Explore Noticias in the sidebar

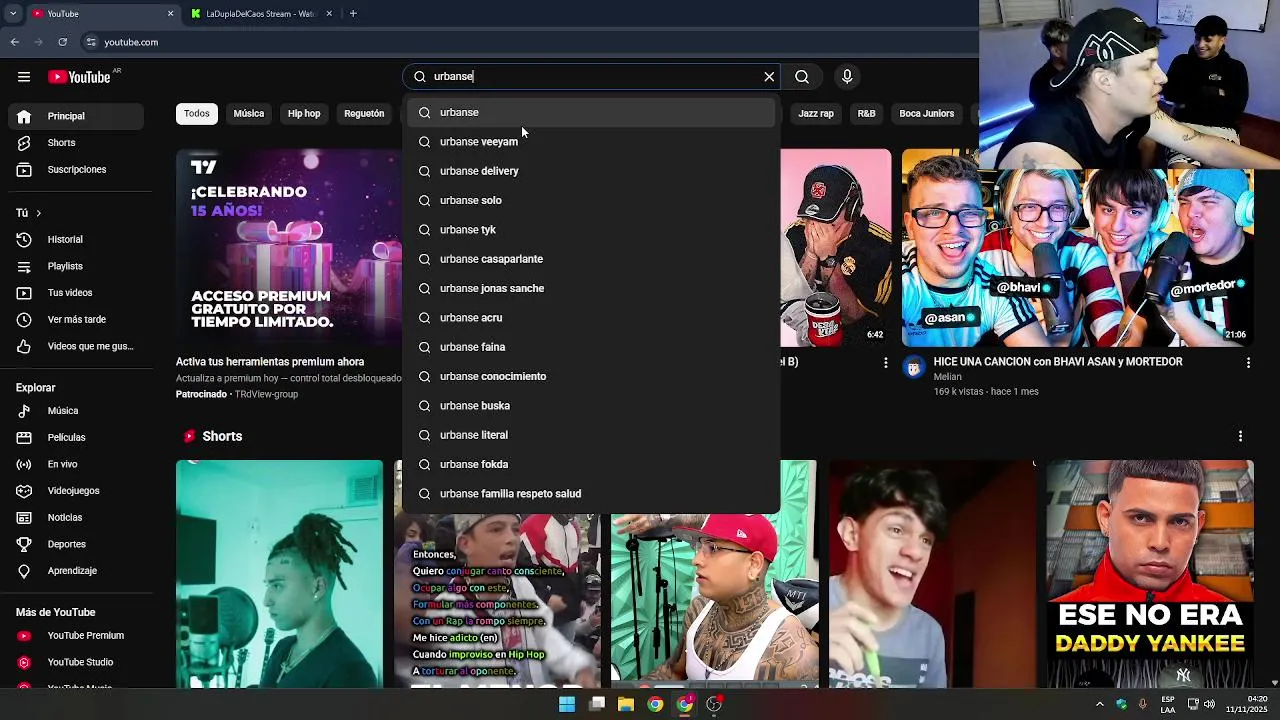78,518
